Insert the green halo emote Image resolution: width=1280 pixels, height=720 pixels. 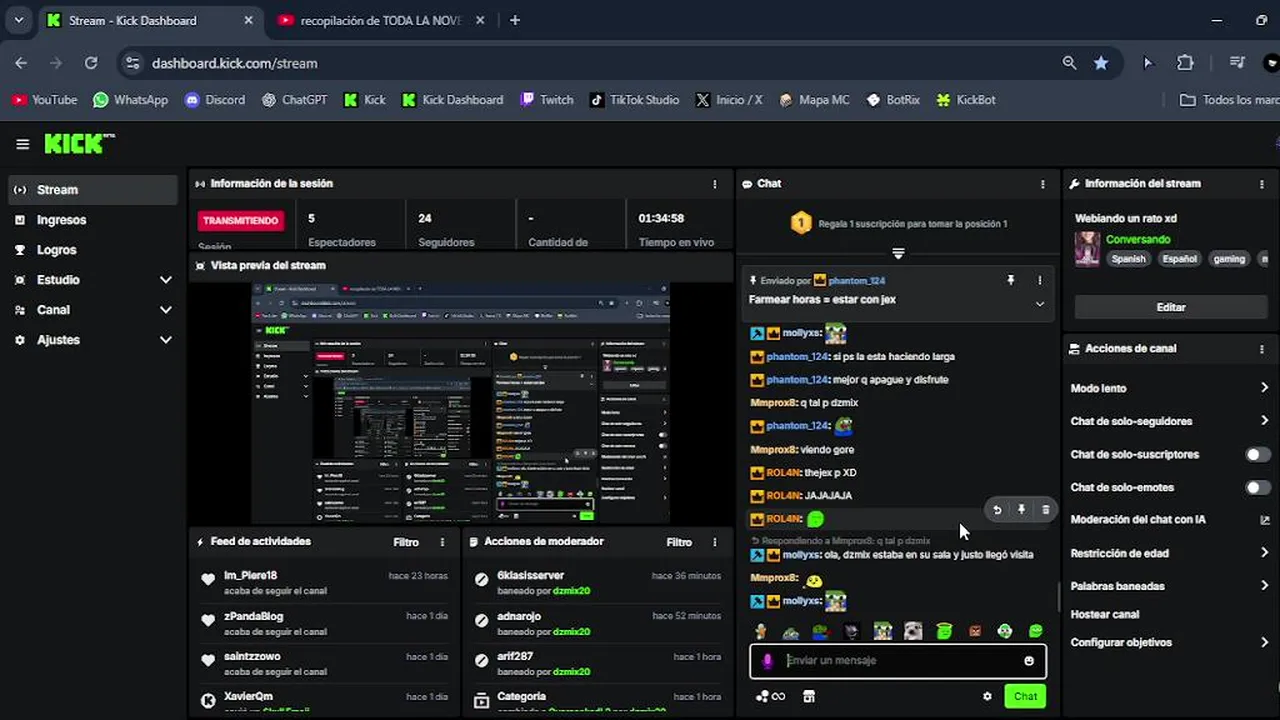coord(944,631)
